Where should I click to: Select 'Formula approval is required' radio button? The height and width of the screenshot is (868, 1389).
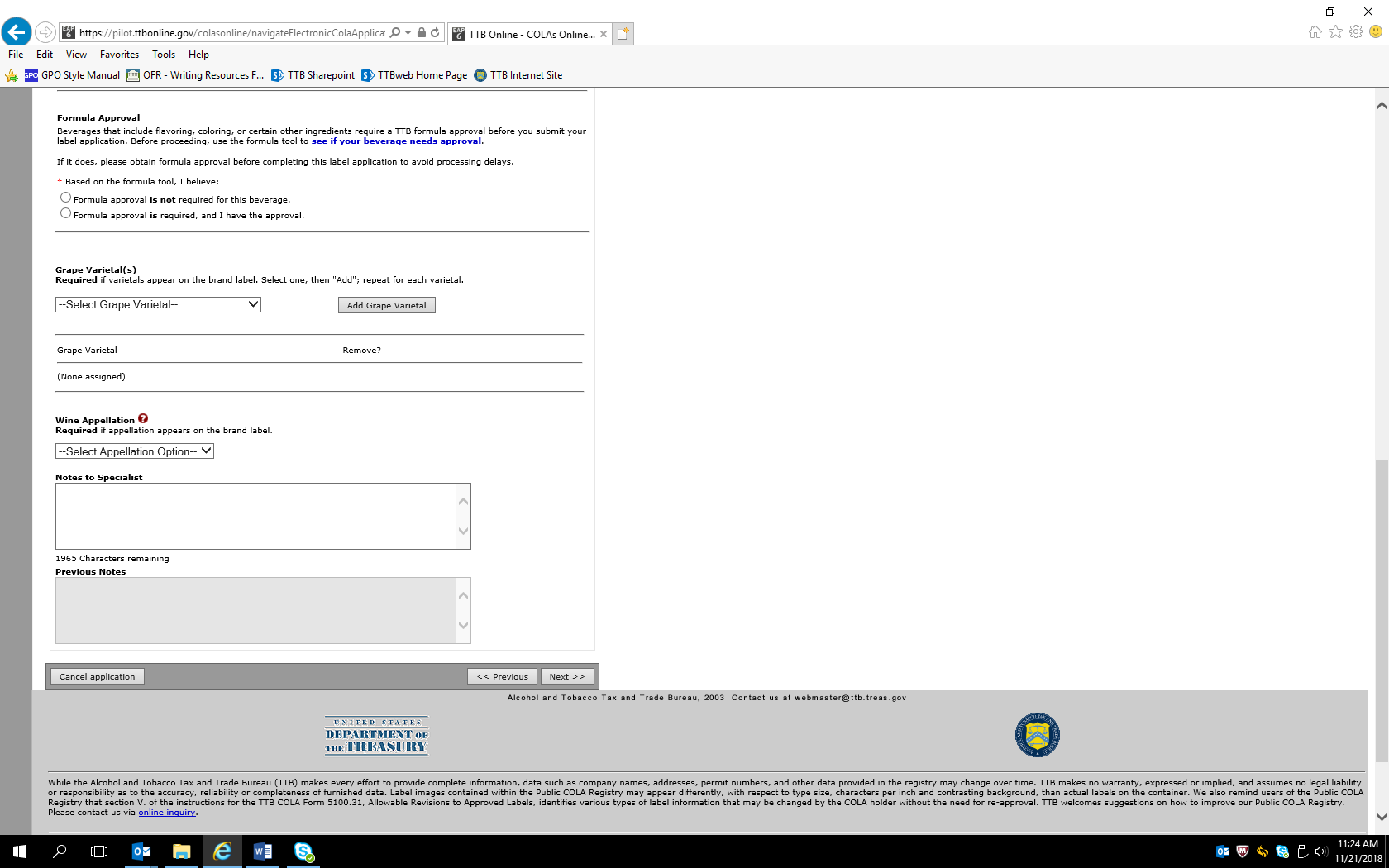tap(66, 213)
